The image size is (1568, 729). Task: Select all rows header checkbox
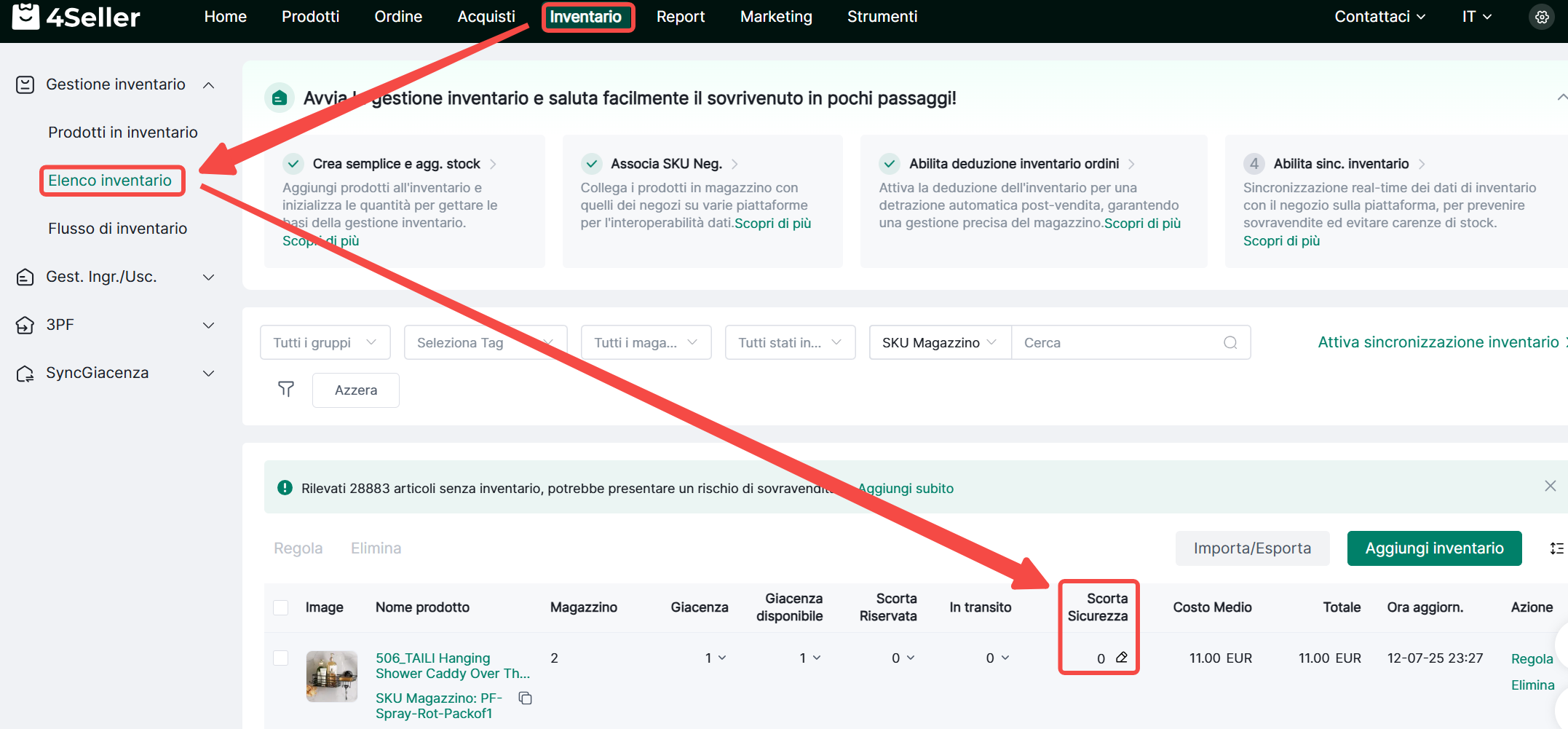click(x=281, y=607)
